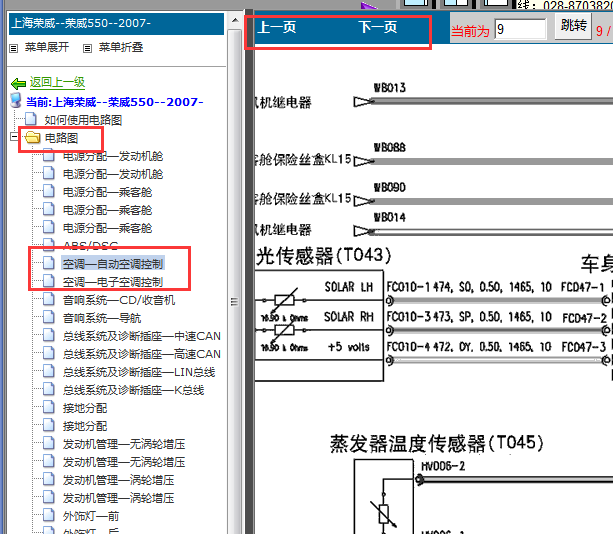The width and height of the screenshot is (613, 534).
Task: Click the 跳转 jump button
Action: pyautogui.click(x=574, y=26)
